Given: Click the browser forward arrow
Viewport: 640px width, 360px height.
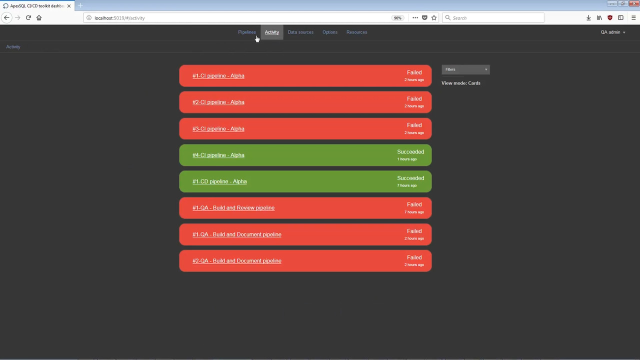Looking at the screenshot, I should pyautogui.click(x=18, y=18).
